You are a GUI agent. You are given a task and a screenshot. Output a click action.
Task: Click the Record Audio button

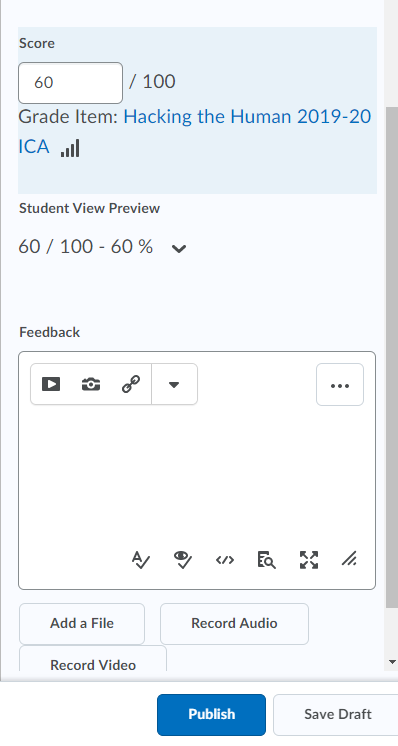coord(234,624)
